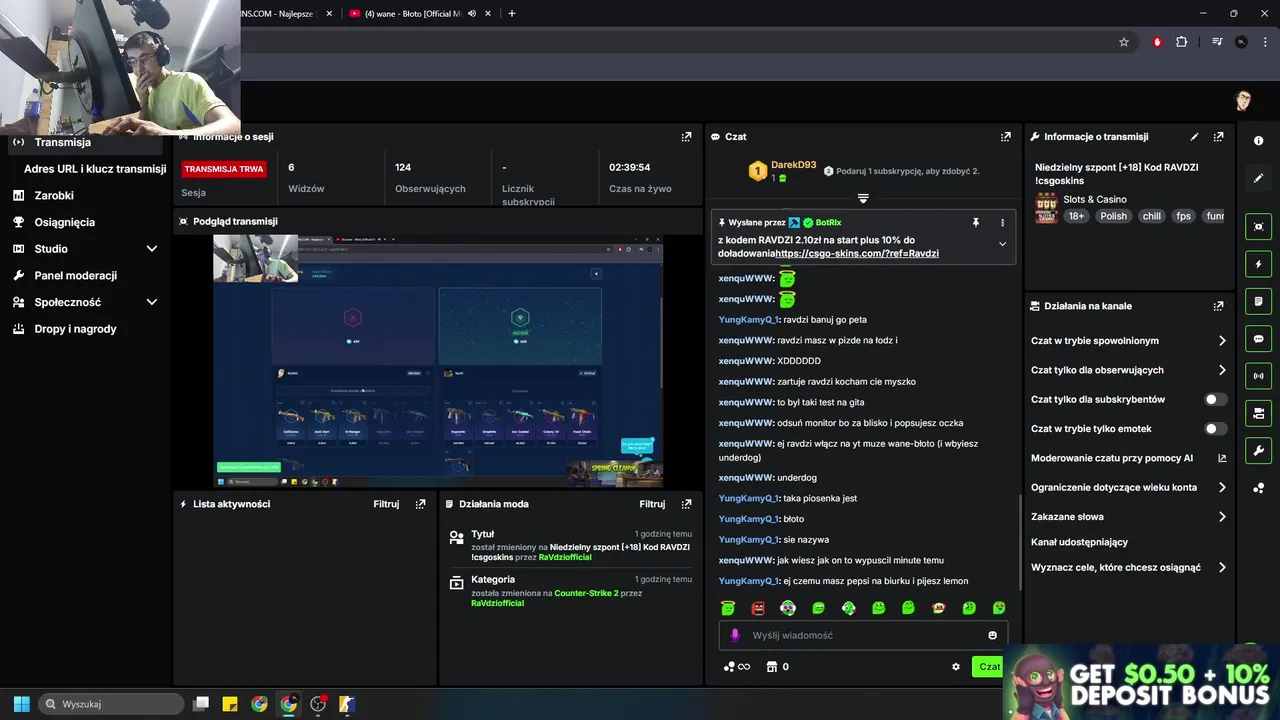This screenshot has width=1280, height=720.
Task: Click the pin icon on BotRix message
Action: point(976,223)
